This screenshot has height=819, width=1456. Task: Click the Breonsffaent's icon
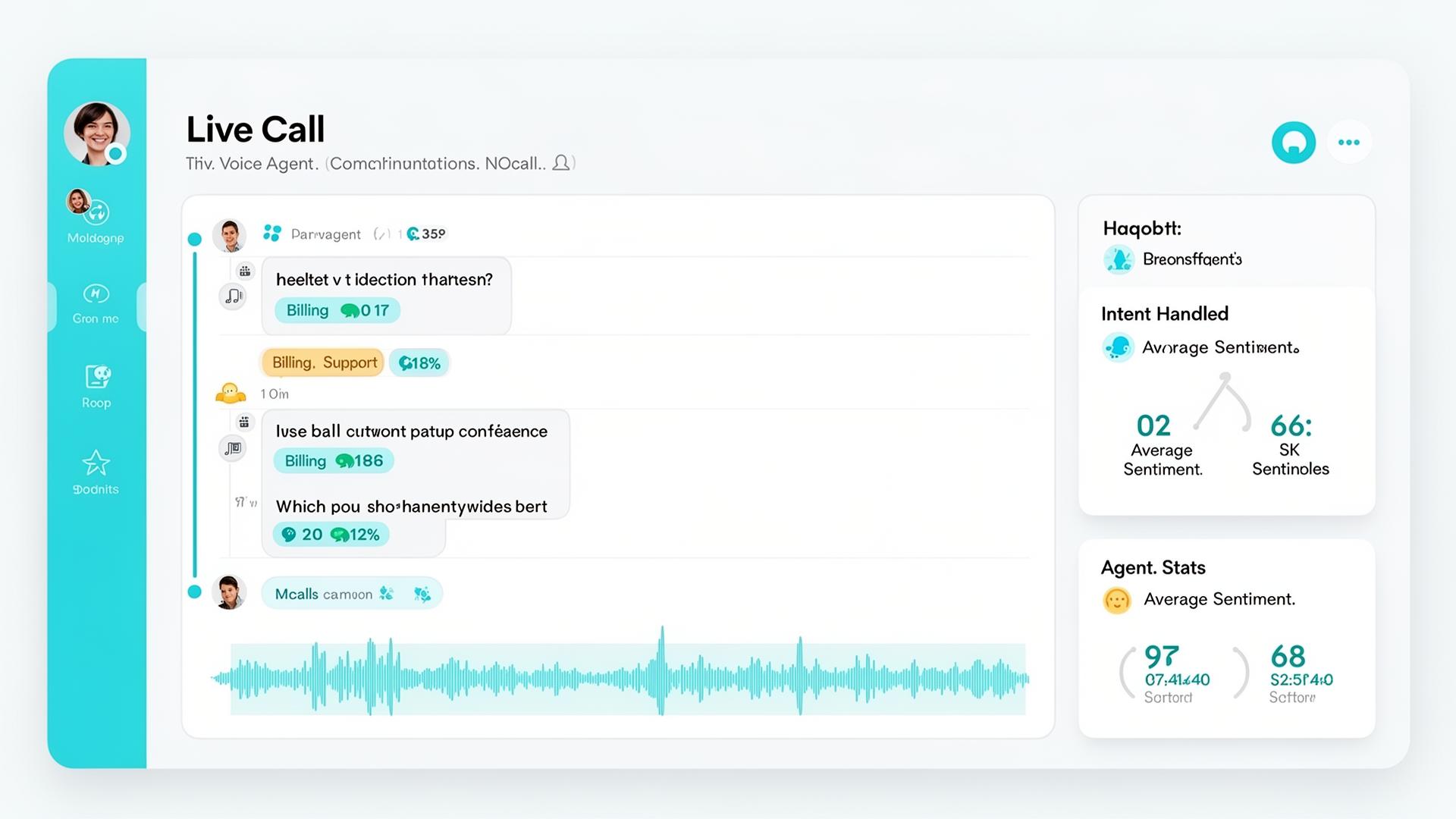1119,259
